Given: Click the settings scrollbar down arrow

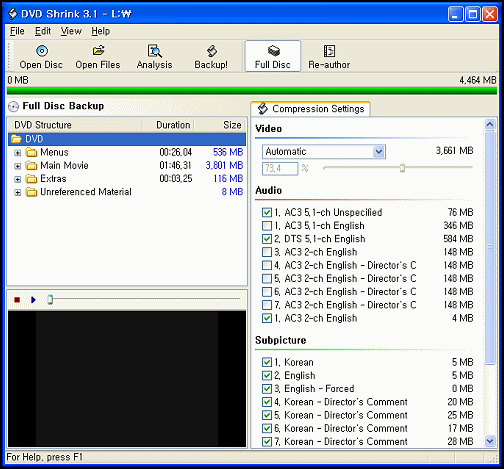Looking at the screenshot, I should pos(490,441).
